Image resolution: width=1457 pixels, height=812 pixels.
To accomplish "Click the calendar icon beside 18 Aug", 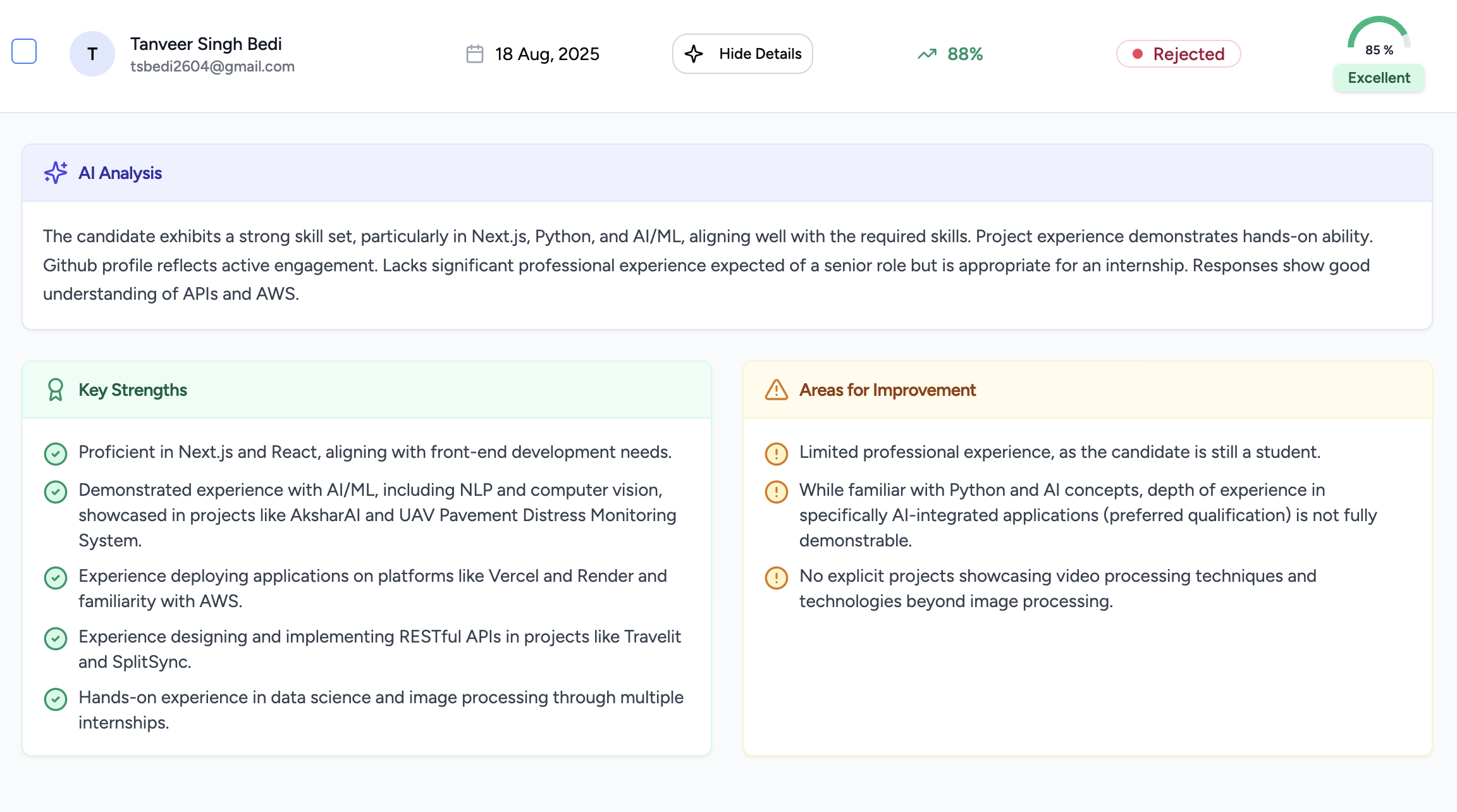I will [474, 54].
